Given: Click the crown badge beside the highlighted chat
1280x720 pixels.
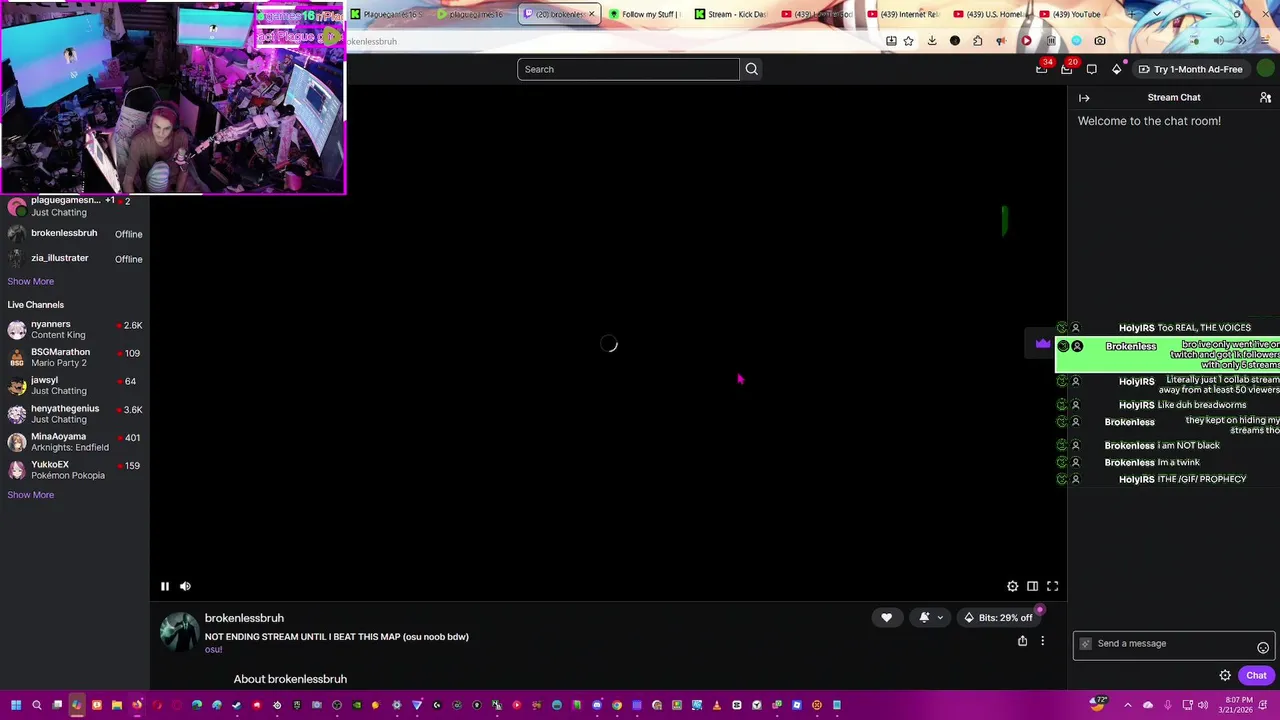Looking at the screenshot, I should coord(1043,344).
